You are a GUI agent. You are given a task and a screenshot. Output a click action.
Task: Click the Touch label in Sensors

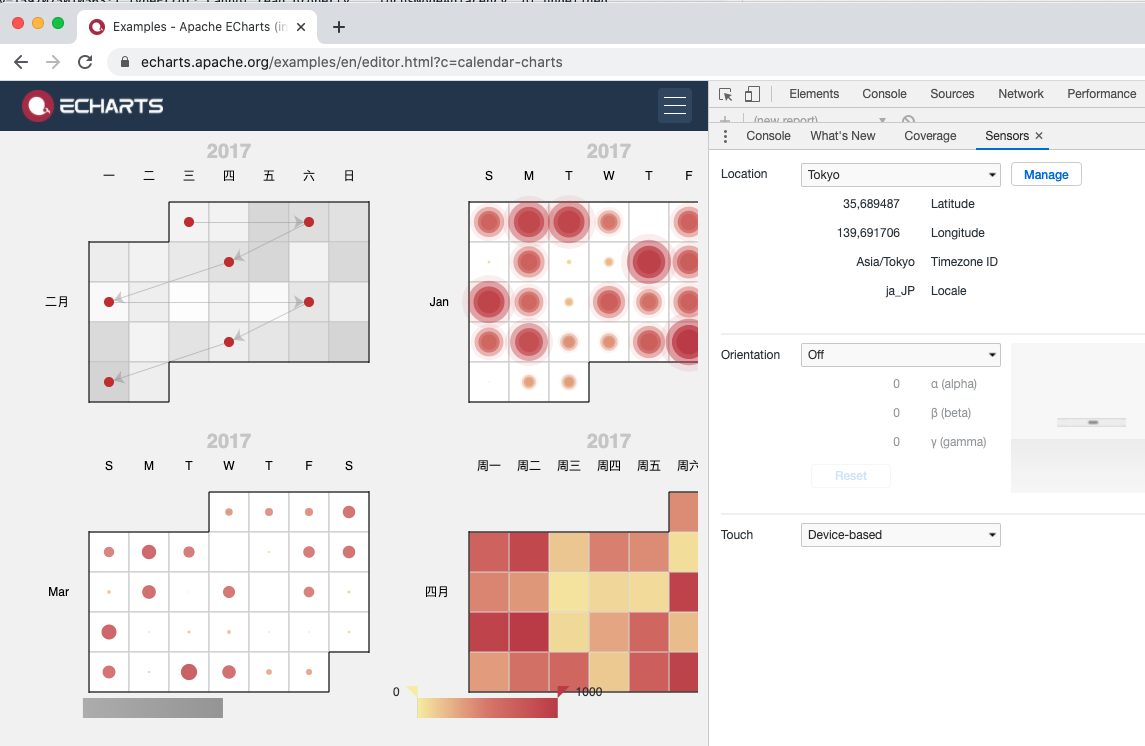737,535
